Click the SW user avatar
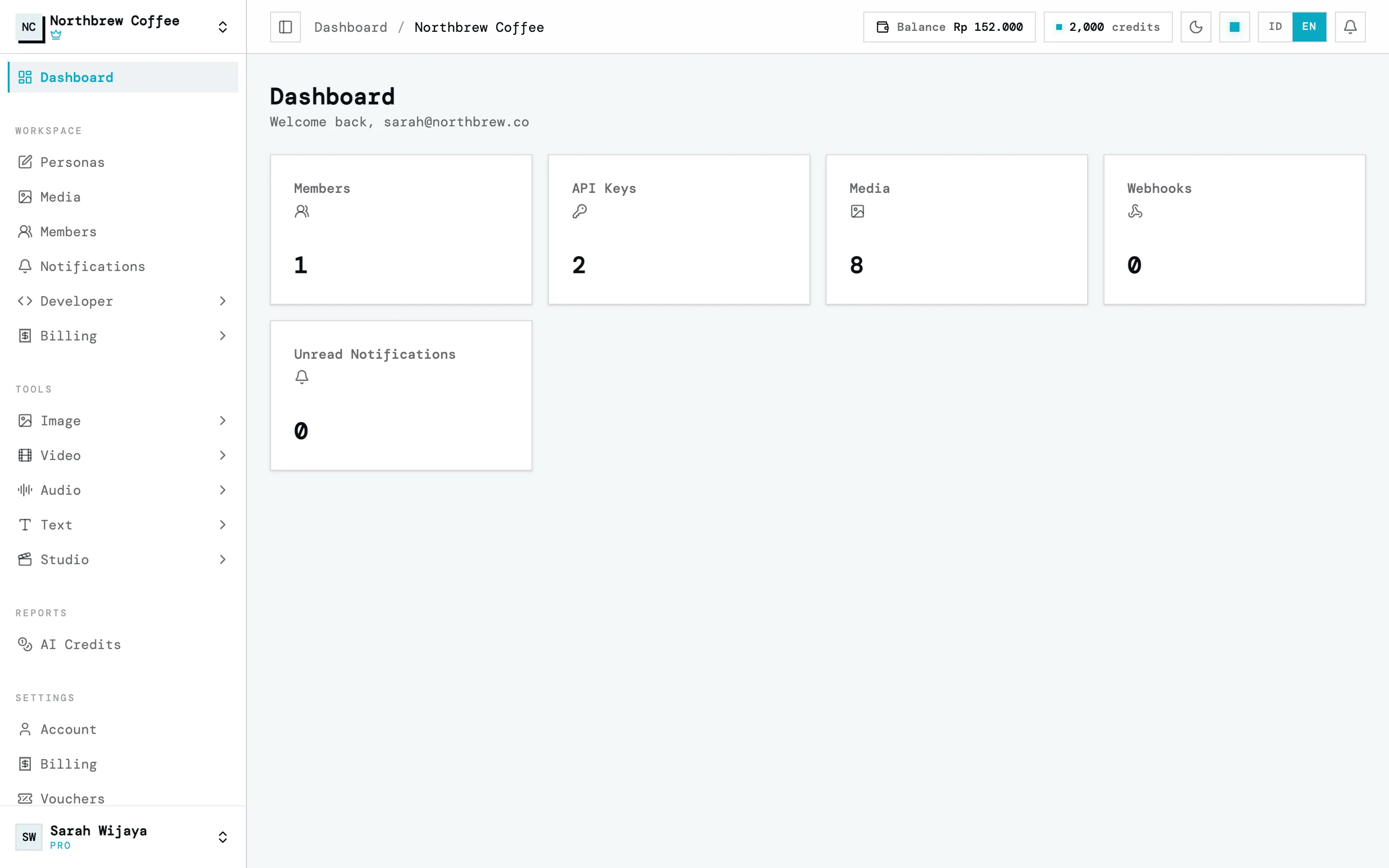This screenshot has height=868, width=1389. pos(29,837)
